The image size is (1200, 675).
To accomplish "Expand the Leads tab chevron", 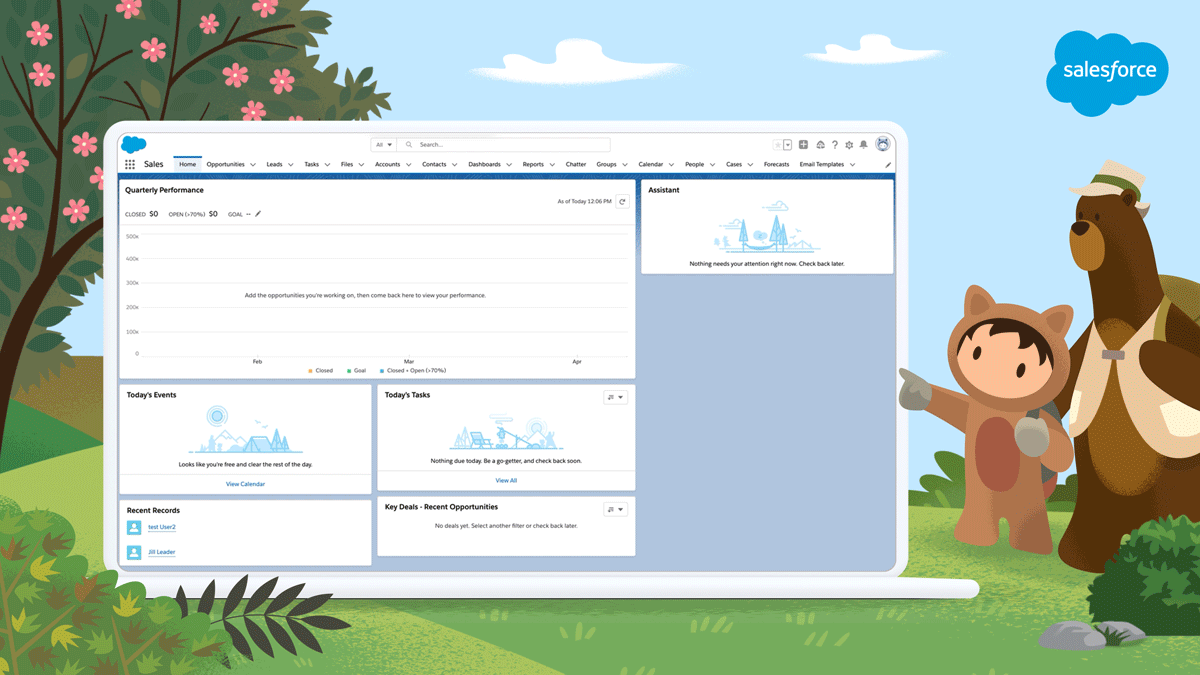I will tap(291, 165).
